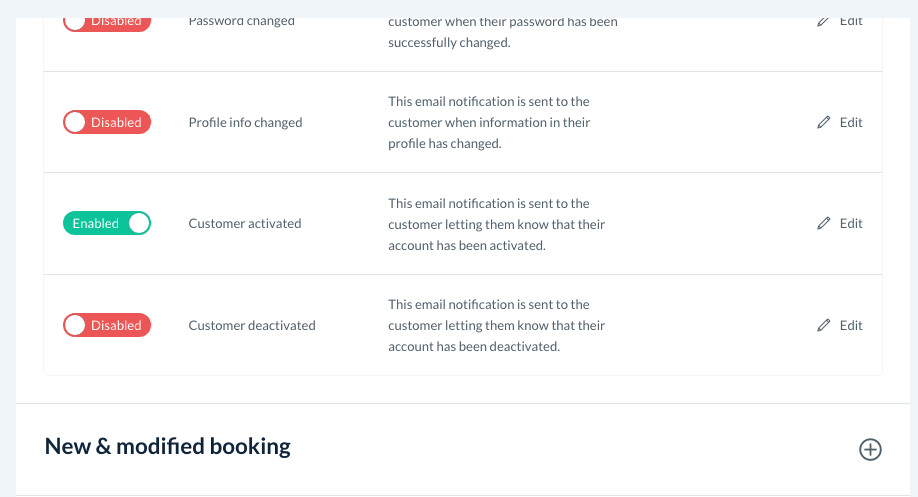Screen dimensions: 918x497
Task: Click the Profile info changed description text
Action: coord(489,122)
